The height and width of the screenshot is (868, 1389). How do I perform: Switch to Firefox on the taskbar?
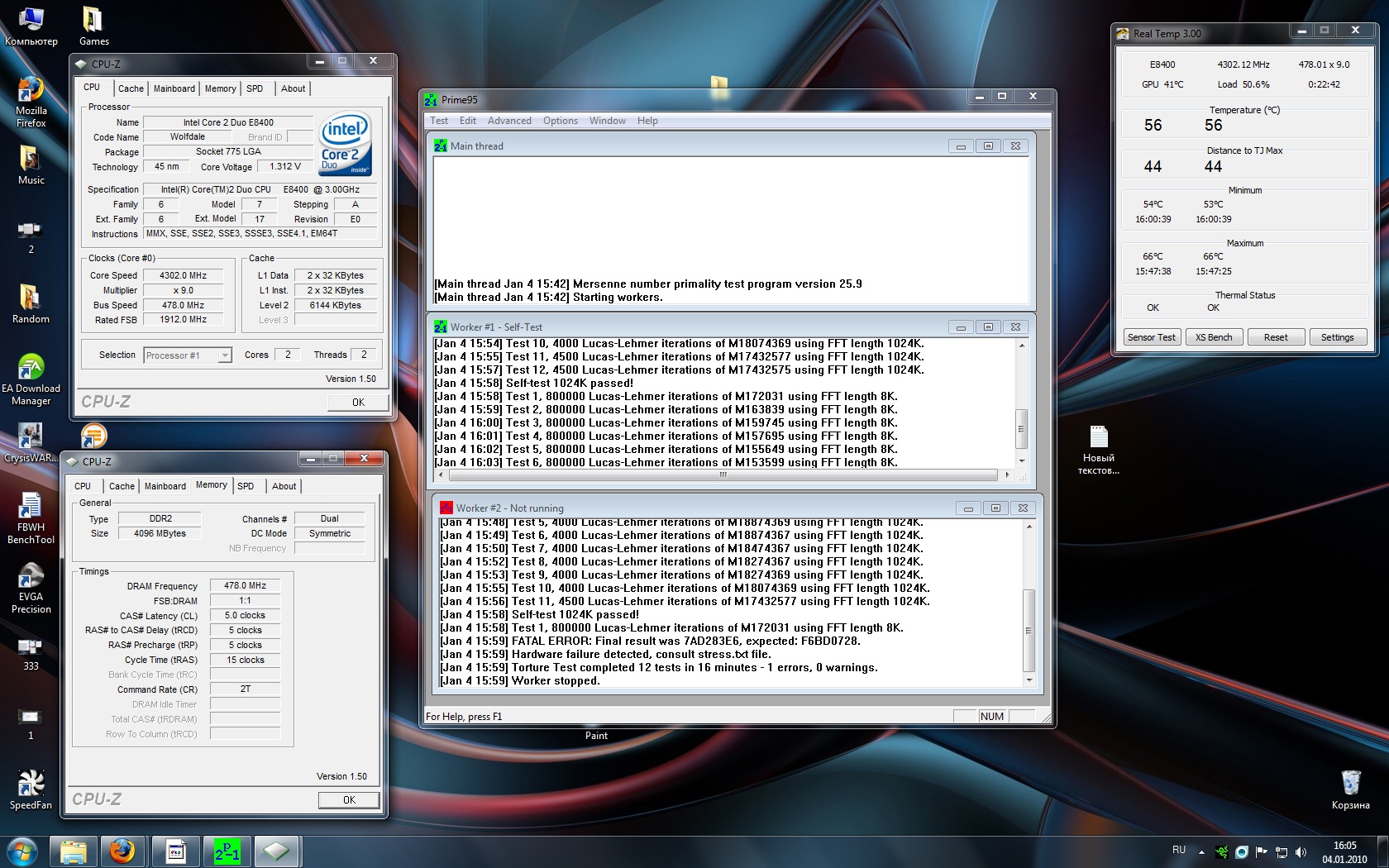click(x=123, y=851)
